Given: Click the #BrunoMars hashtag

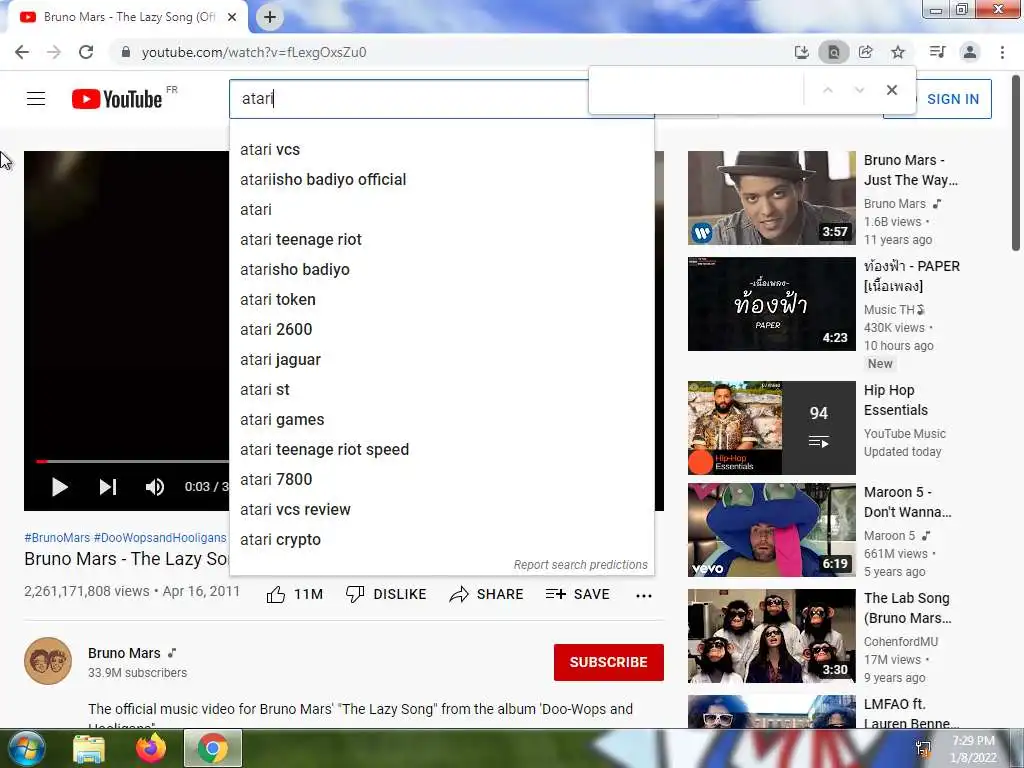Looking at the screenshot, I should point(57,537).
